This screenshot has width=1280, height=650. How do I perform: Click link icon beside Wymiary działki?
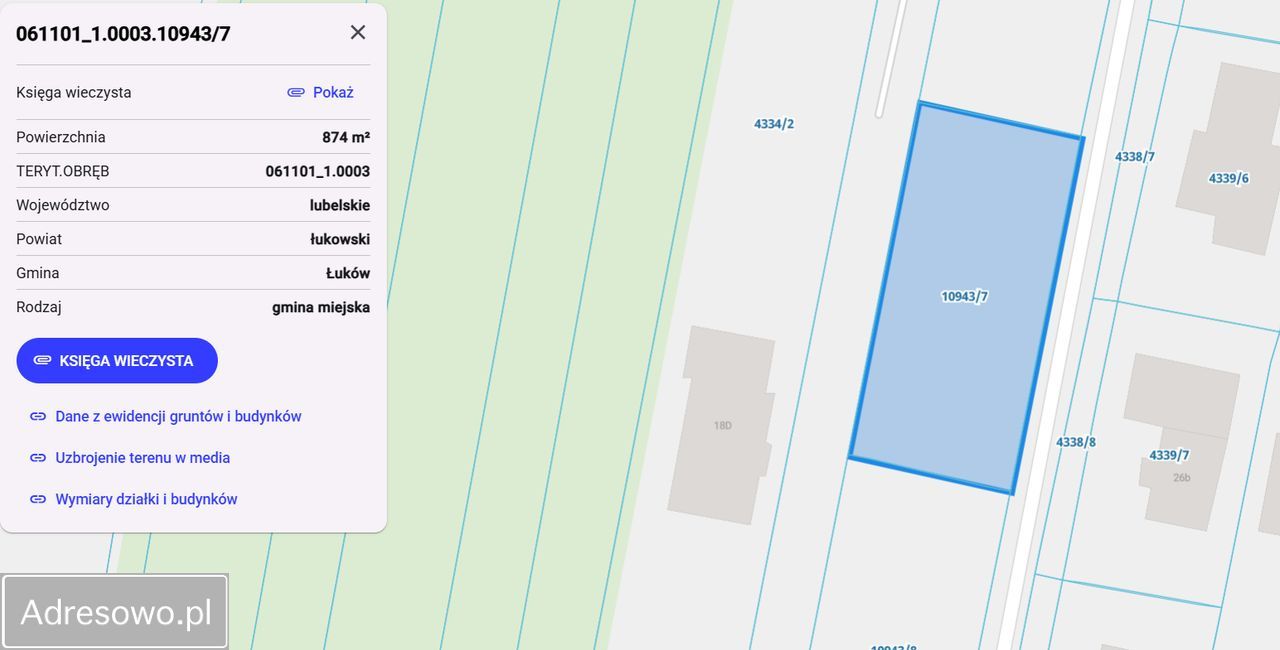click(38, 499)
